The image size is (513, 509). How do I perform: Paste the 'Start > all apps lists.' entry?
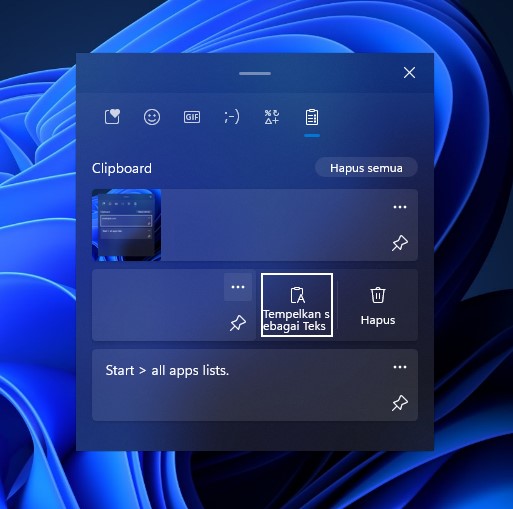coord(255,385)
